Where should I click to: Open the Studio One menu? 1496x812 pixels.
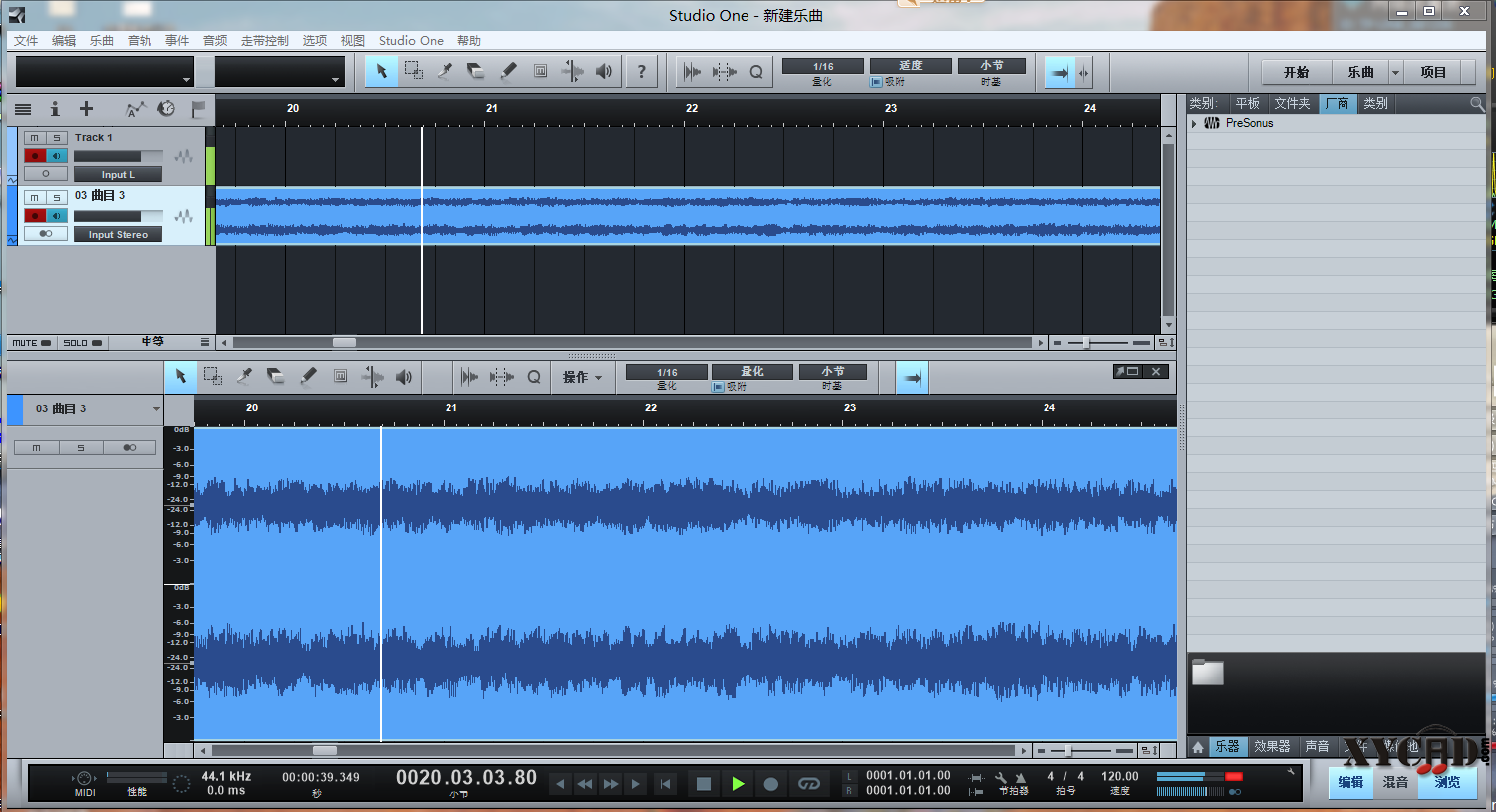coord(411,41)
